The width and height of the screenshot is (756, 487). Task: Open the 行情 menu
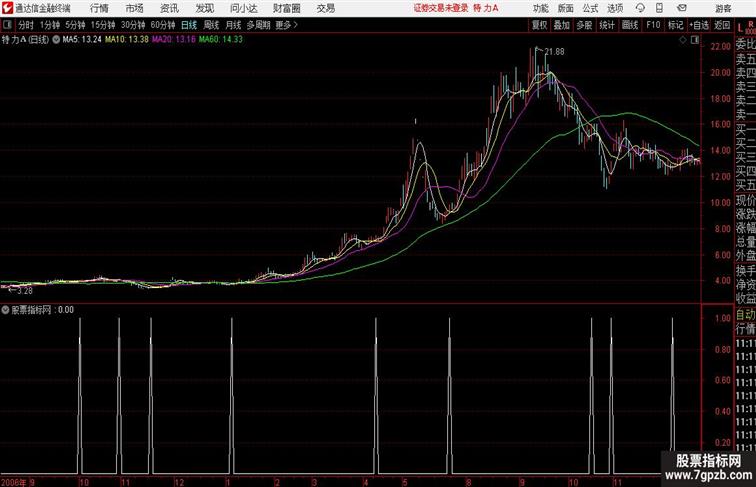pyautogui.click(x=99, y=8)
